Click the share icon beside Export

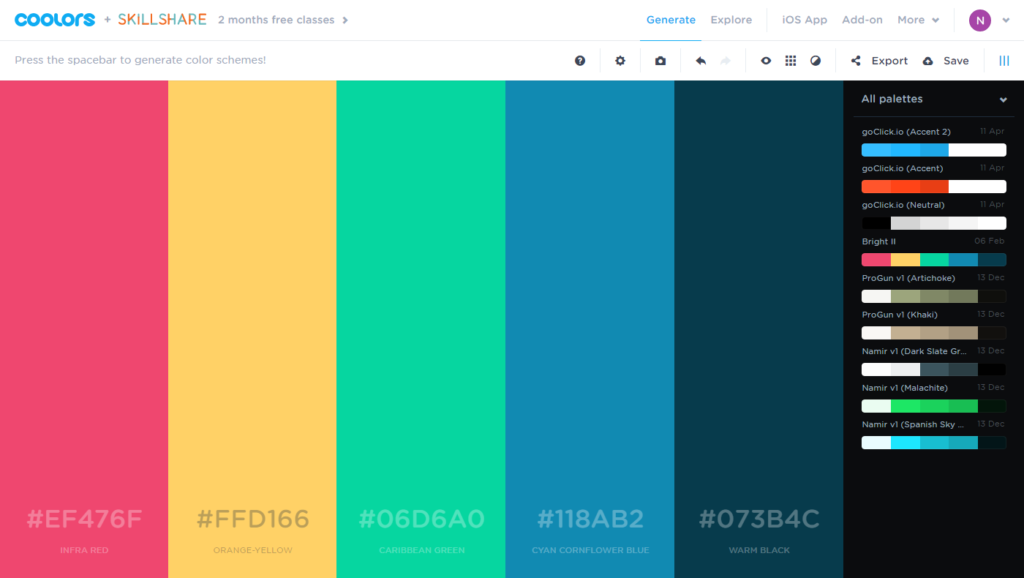tap(856, 61)
